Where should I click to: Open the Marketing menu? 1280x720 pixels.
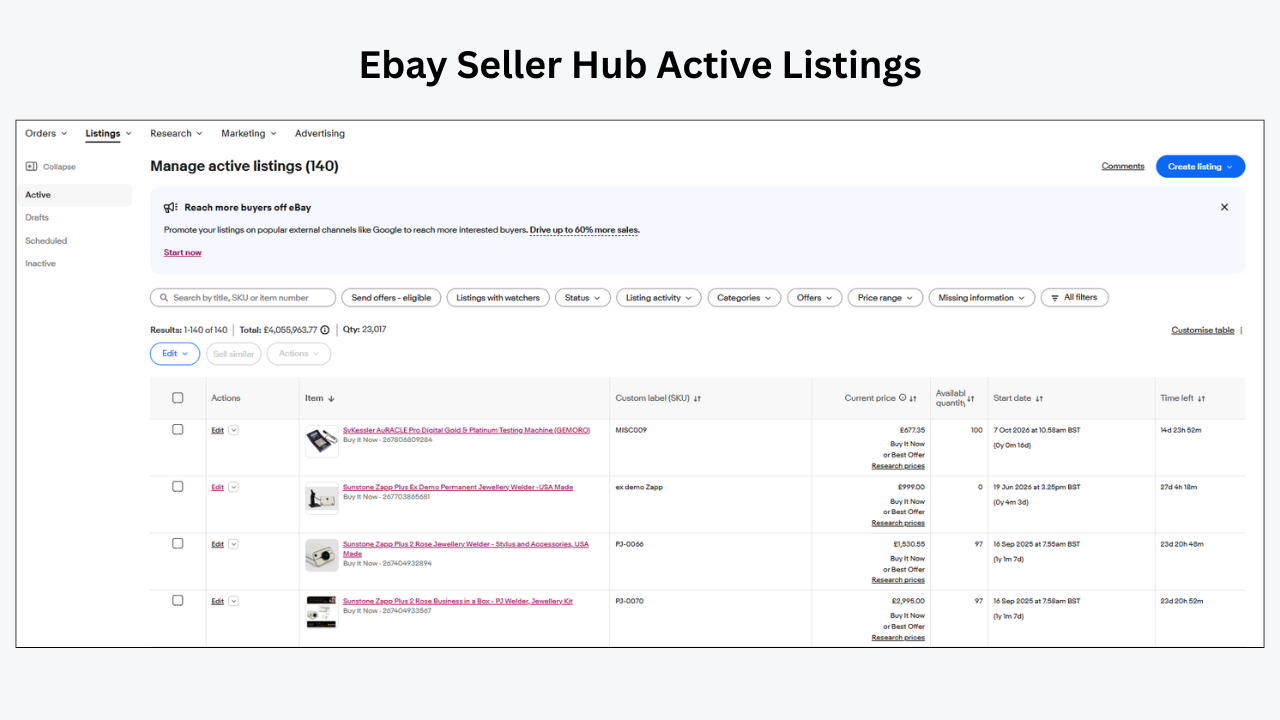point(248,133)
